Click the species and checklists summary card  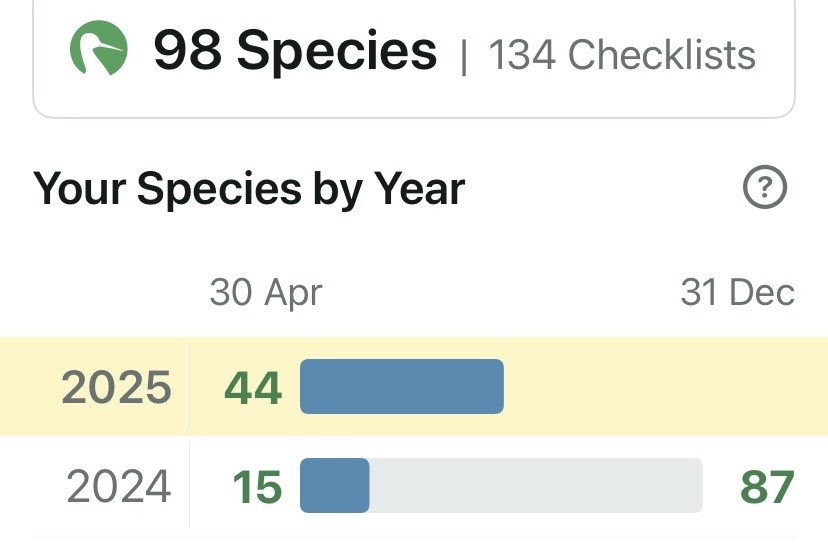click(414, 55)
